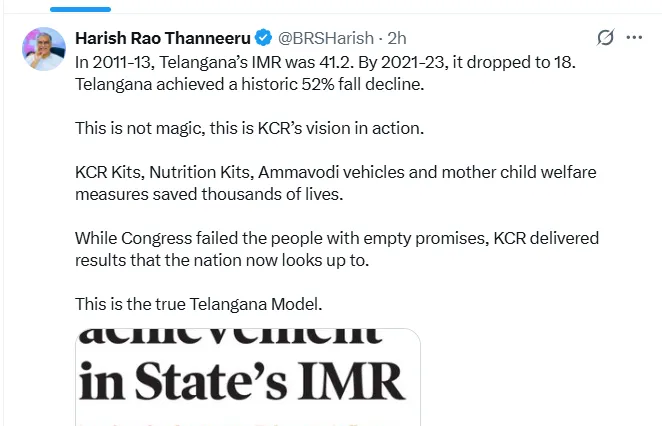The height and width of the screenshot is (426, 662).
Task: Open the attached newspaper clipping image
Action: pos(248,377)
